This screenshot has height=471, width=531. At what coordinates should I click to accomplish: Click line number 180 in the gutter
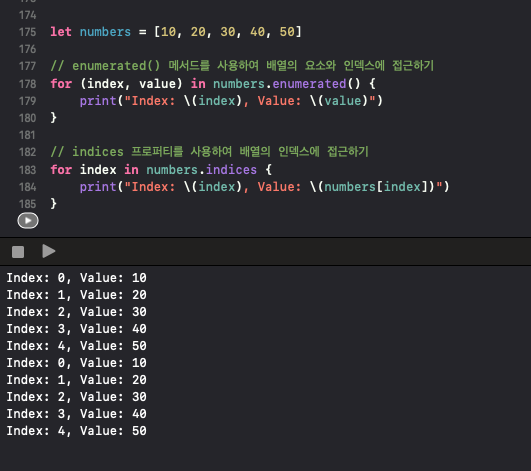coord(27,118)
